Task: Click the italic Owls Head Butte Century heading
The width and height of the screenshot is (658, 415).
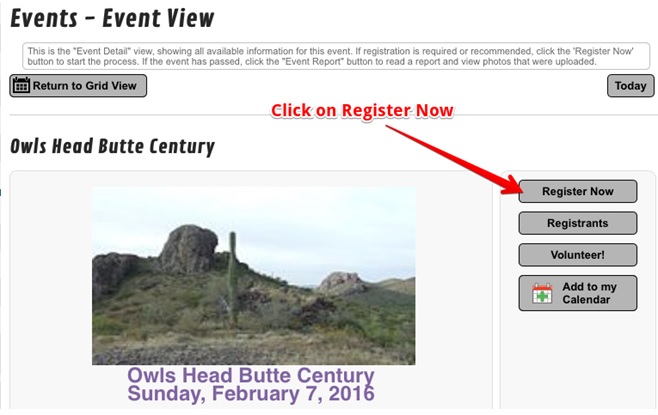Action: click(x=112, y=146)
